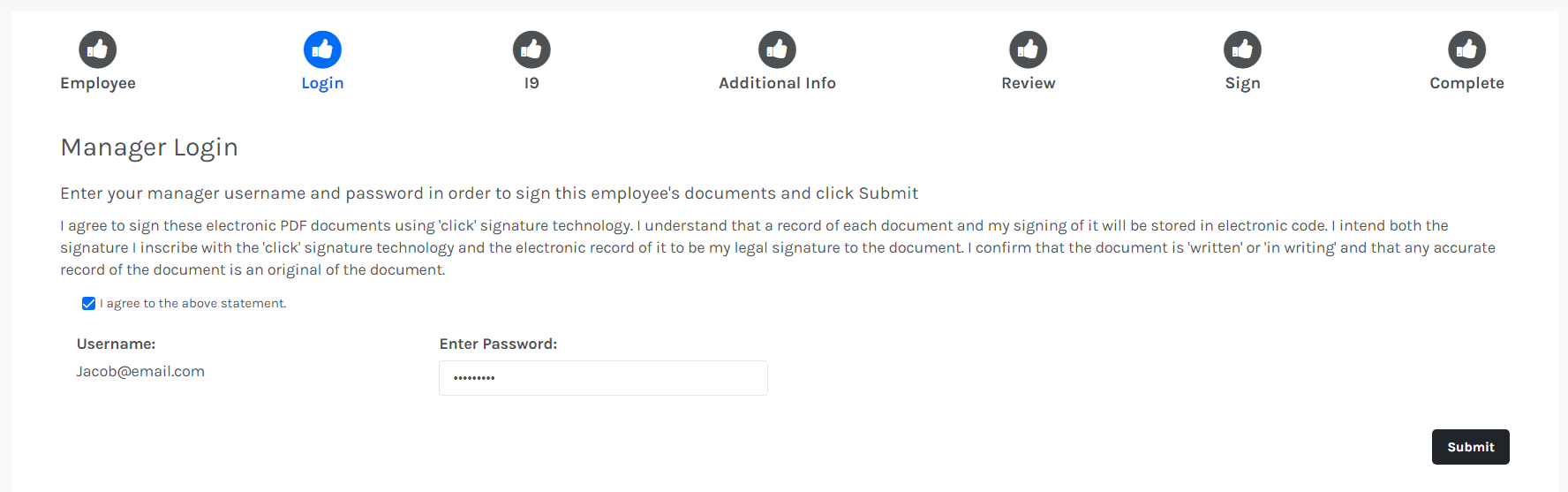Image resolution: width=1568 pixels, height=492 pixels.
Task: Go to the Employee step label
Action: click(x=98, y=83)
